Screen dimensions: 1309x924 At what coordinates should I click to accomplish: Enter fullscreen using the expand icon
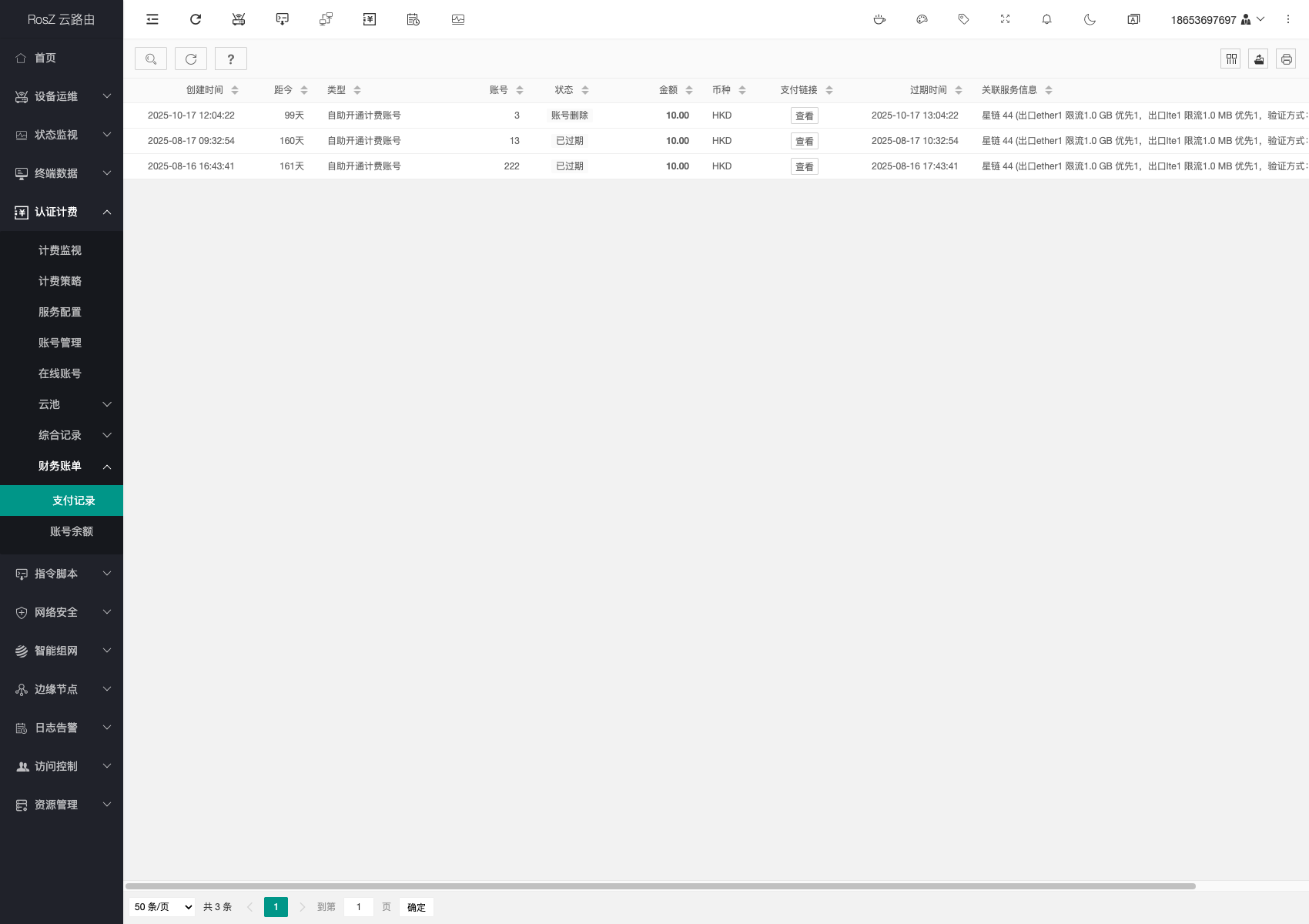pos(1005,19)
